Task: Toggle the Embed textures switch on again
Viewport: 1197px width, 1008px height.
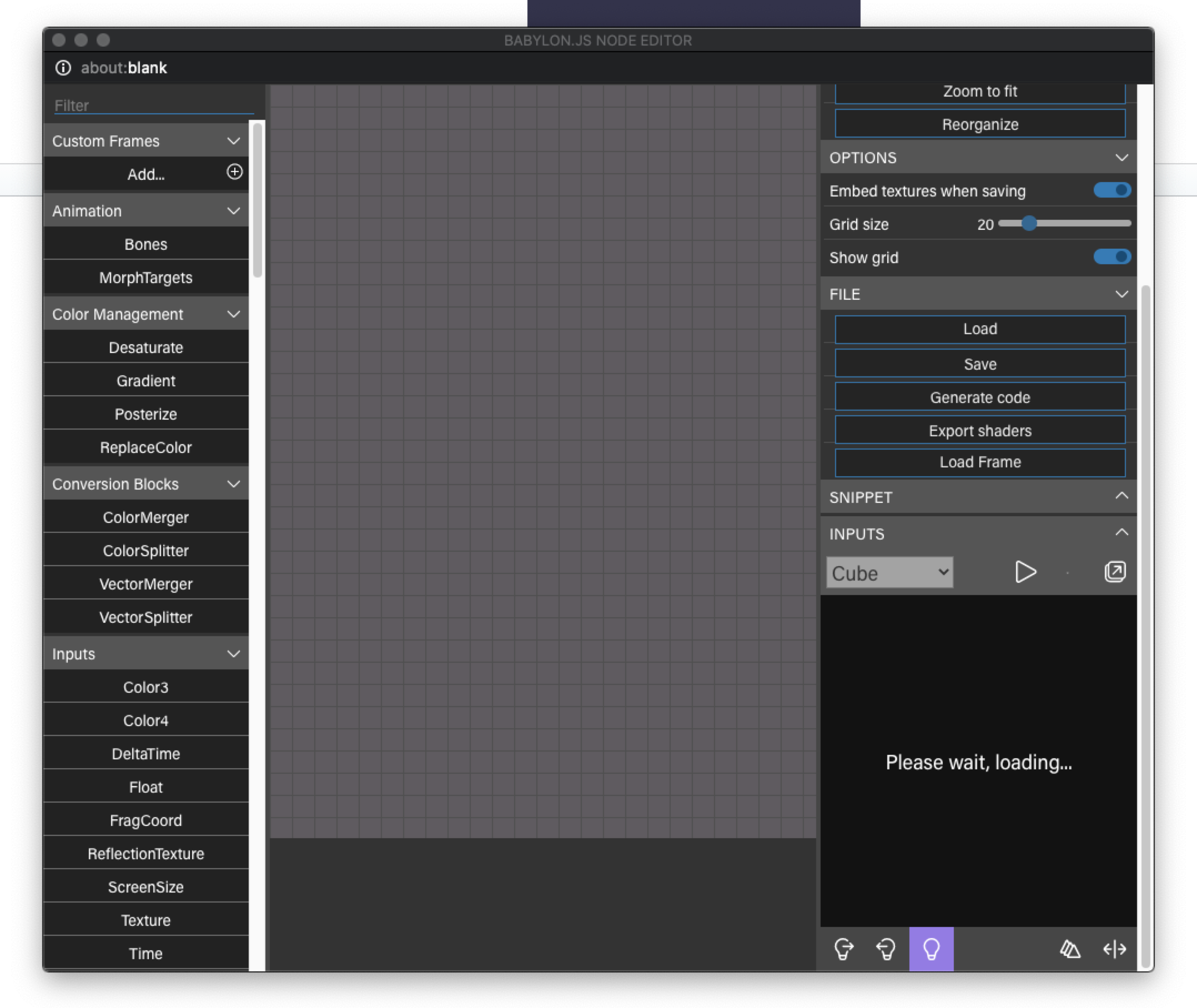Action: tap(1111, 190)
